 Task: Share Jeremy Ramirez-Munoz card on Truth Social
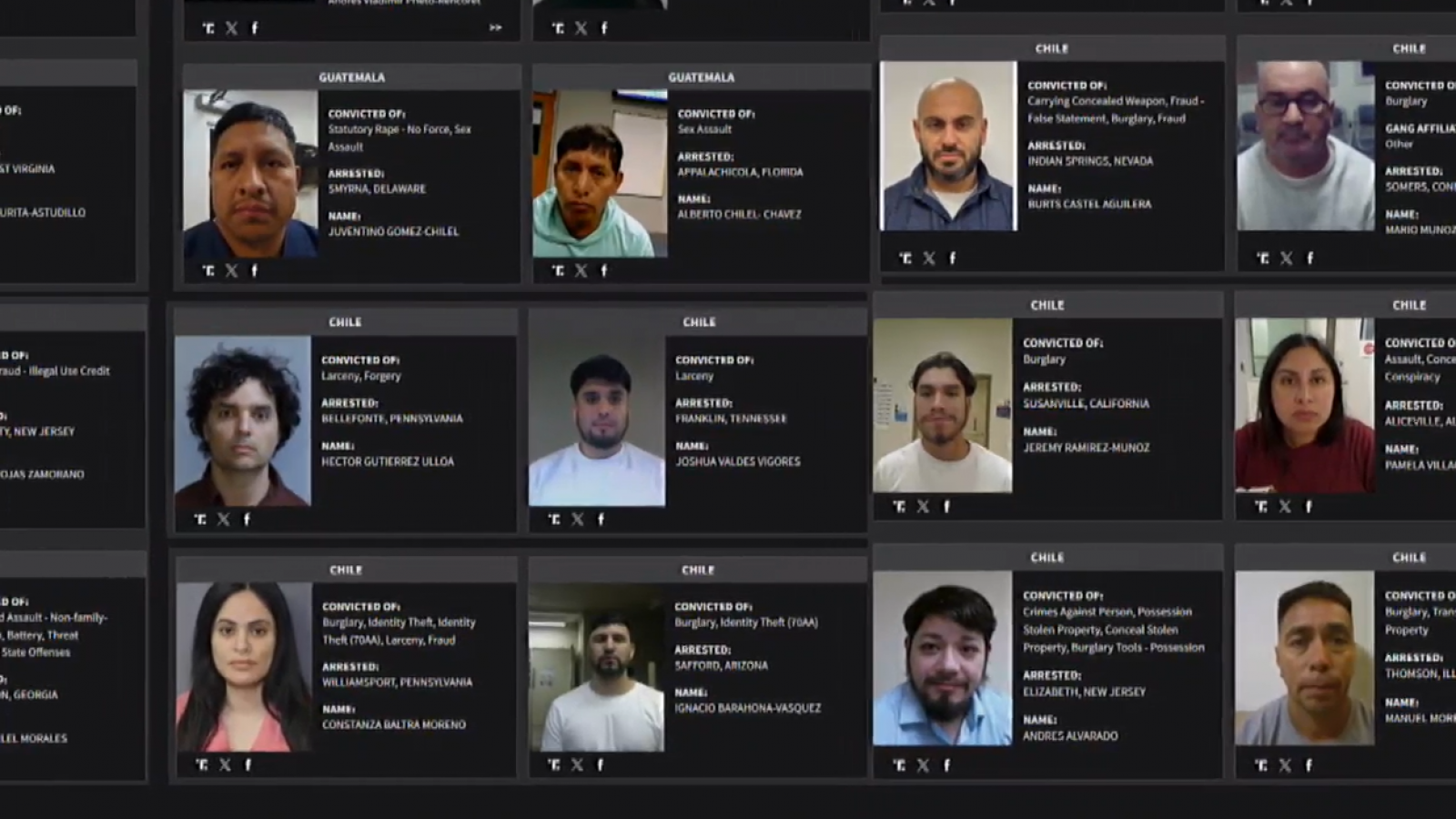(899, 506)
